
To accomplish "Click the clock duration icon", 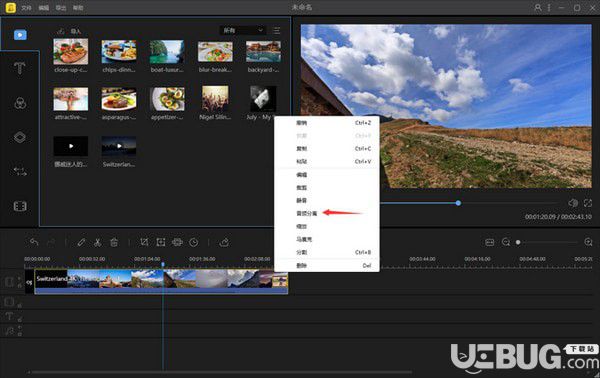I will [194, 242].
